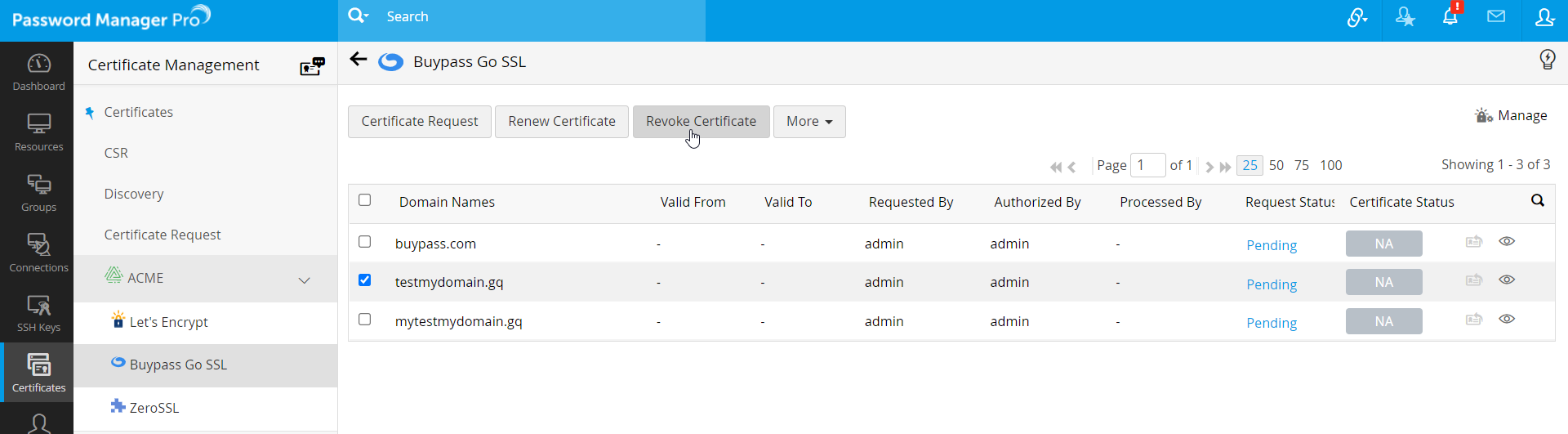
Task: Open the mail envelope icon
Action: pyautogui.click(x=1496, y=17)
